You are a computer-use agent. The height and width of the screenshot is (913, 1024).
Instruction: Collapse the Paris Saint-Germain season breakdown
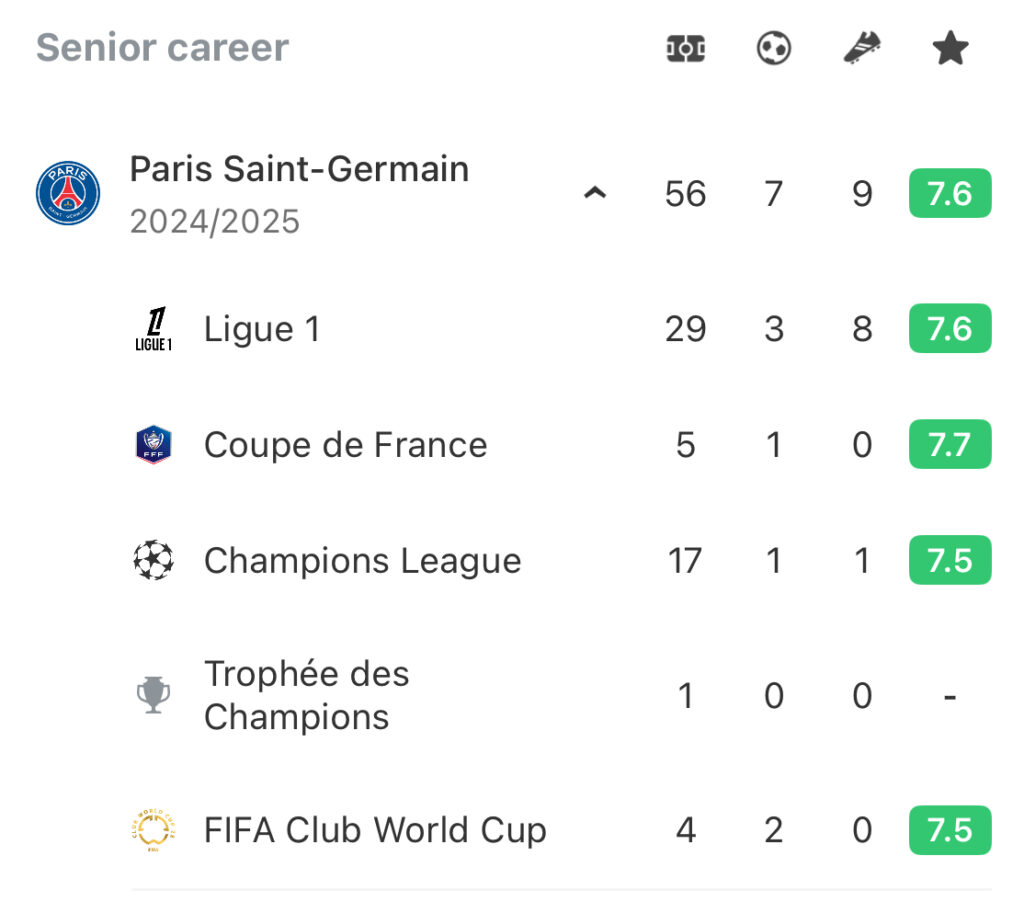595,193
